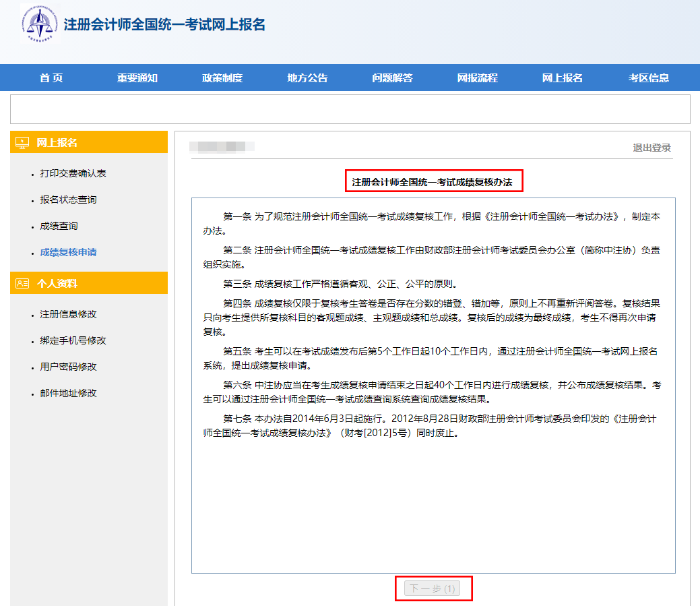View the 网报流程 page

(x=477, y=78)
